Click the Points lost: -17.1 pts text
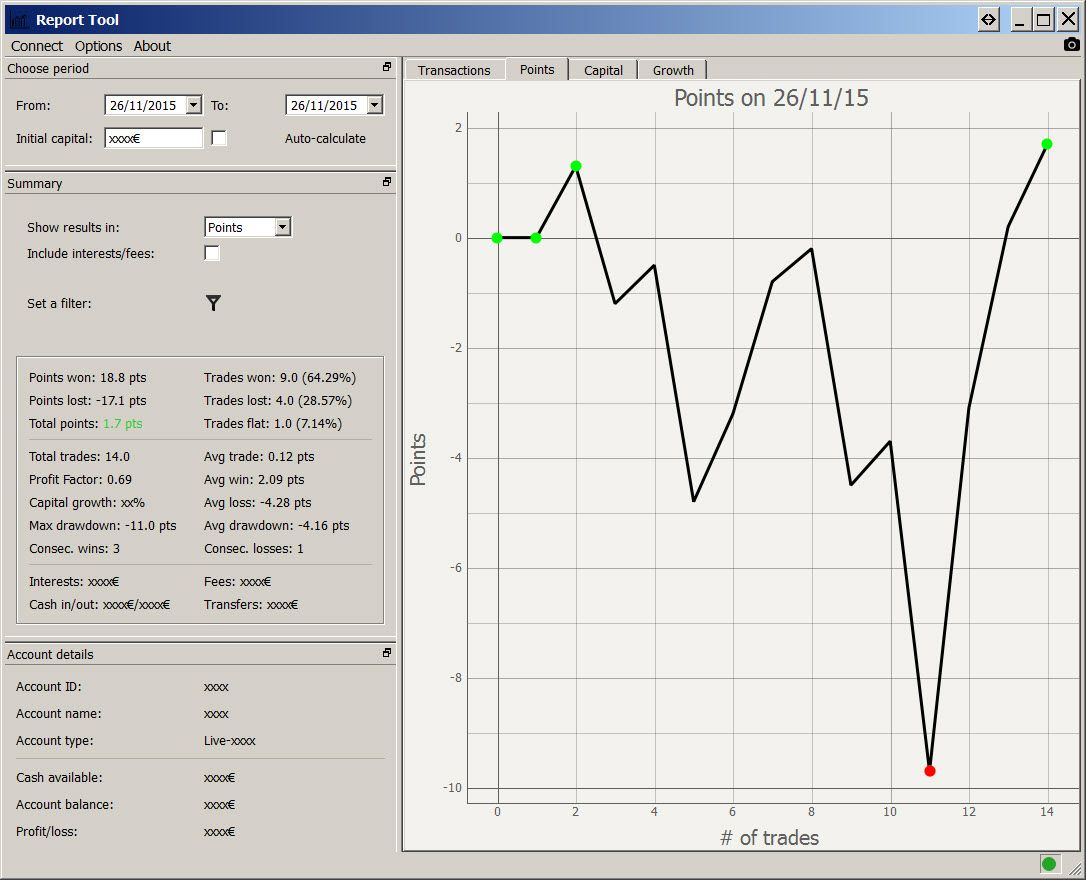Image resolution: width=1086 pixels, height=880 pixels. tap(87, 400)
